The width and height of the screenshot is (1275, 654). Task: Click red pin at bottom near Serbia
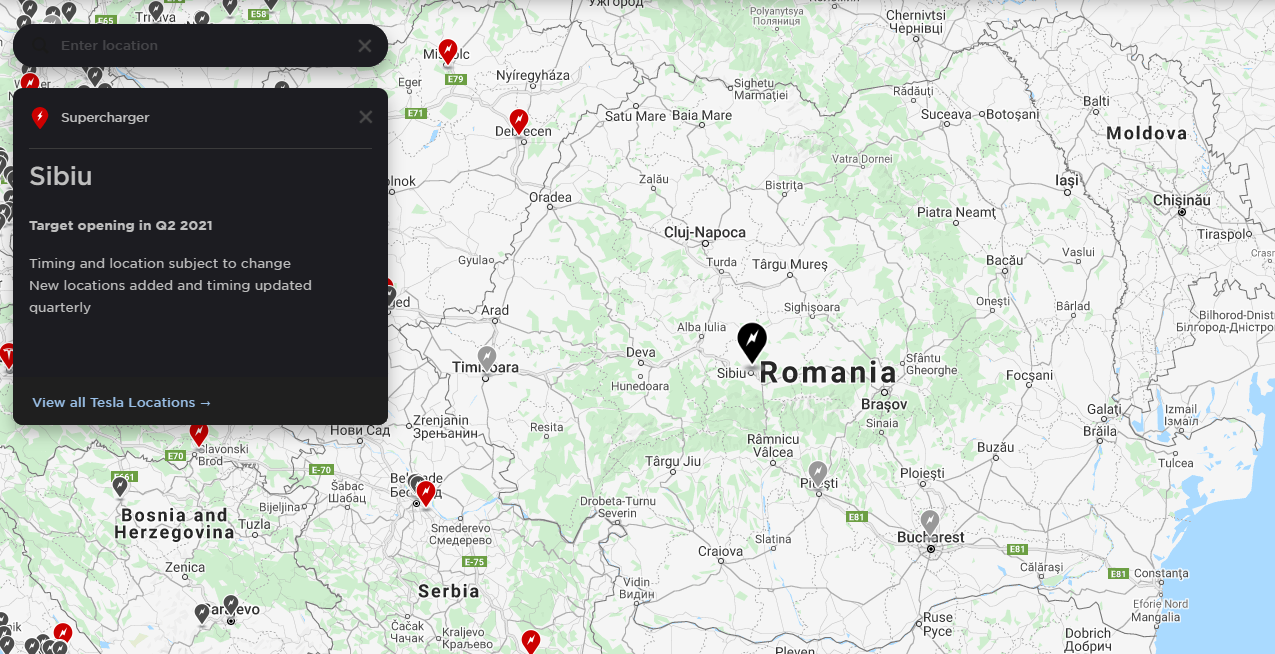[x=531, y=640]
